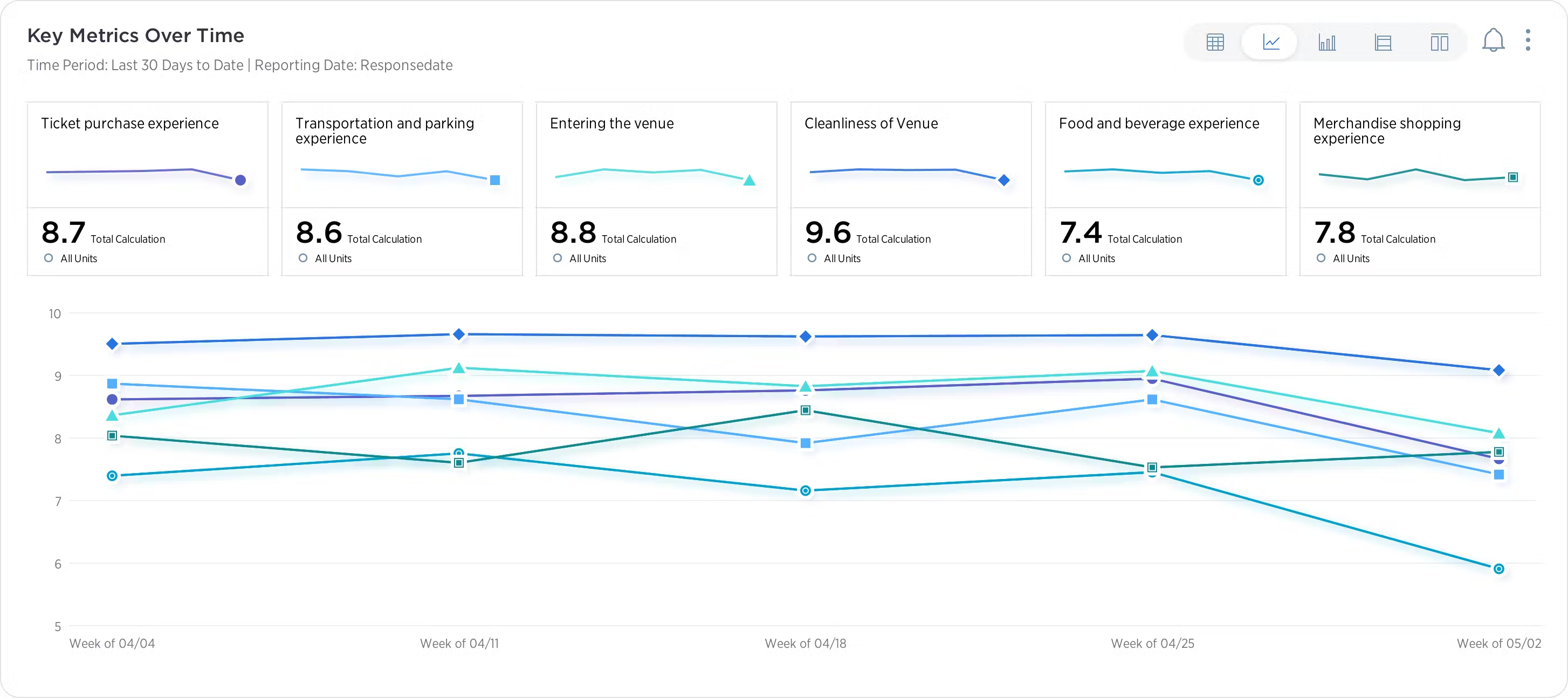Click the notification bell icon
Viewport: 1568px width, 698px height.
(x=1493, y=41)
